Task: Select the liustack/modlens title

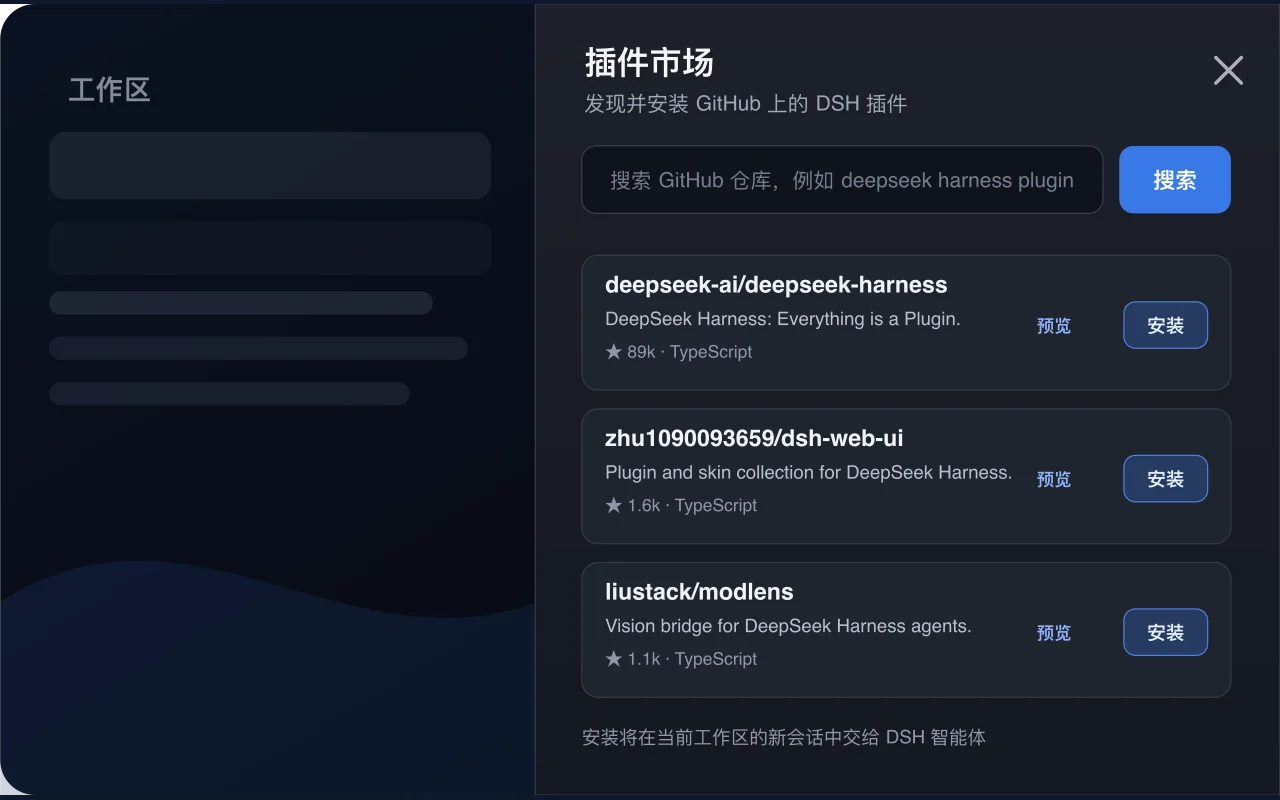Action: [699, 592]
